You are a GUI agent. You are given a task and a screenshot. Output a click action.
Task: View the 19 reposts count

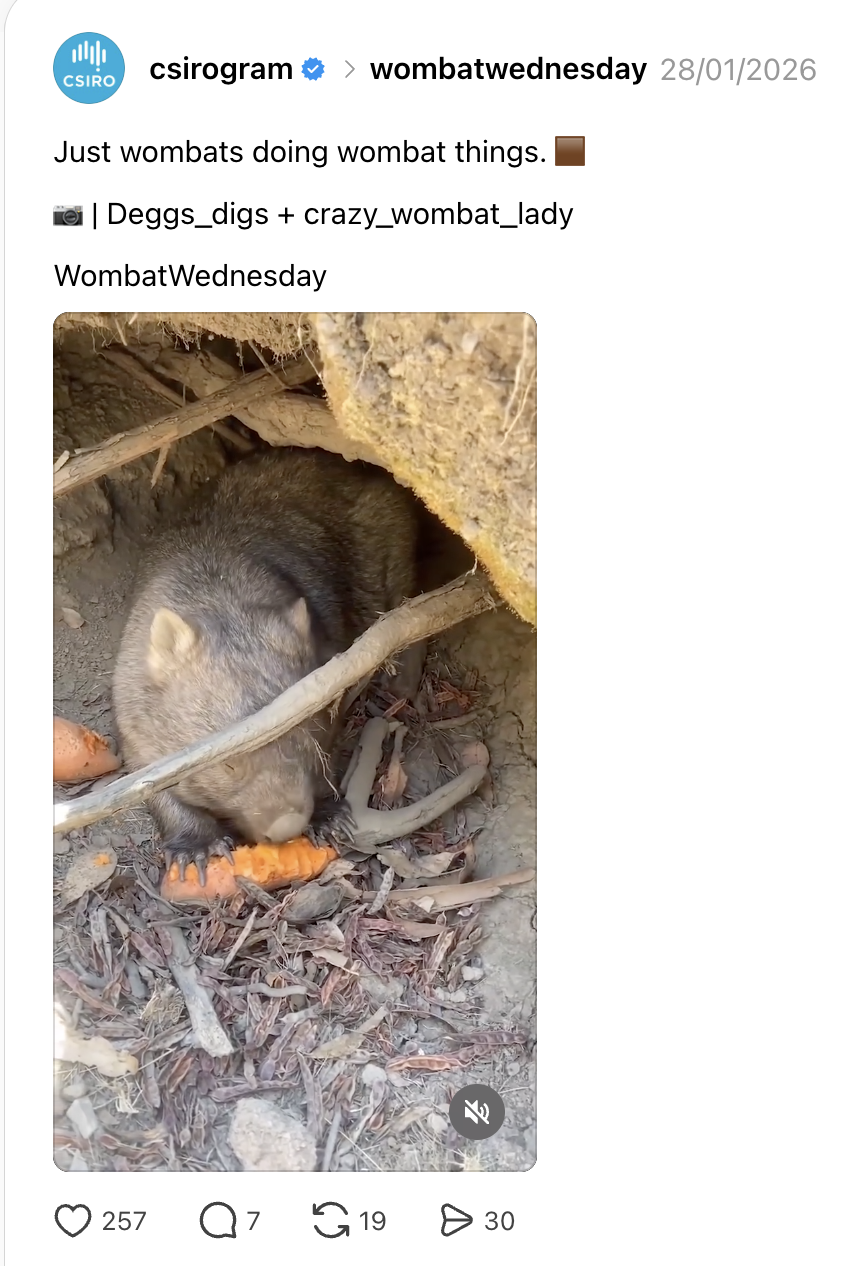(x=372, y=1221)
